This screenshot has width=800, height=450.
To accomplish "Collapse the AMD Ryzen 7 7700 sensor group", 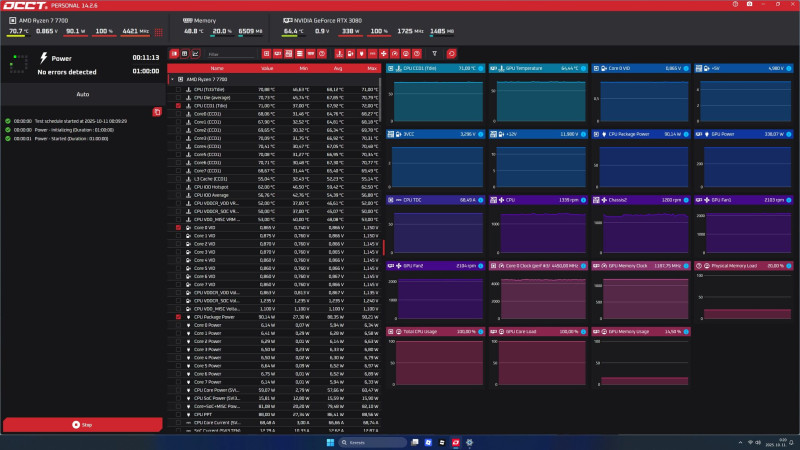I will click(172, 80).
